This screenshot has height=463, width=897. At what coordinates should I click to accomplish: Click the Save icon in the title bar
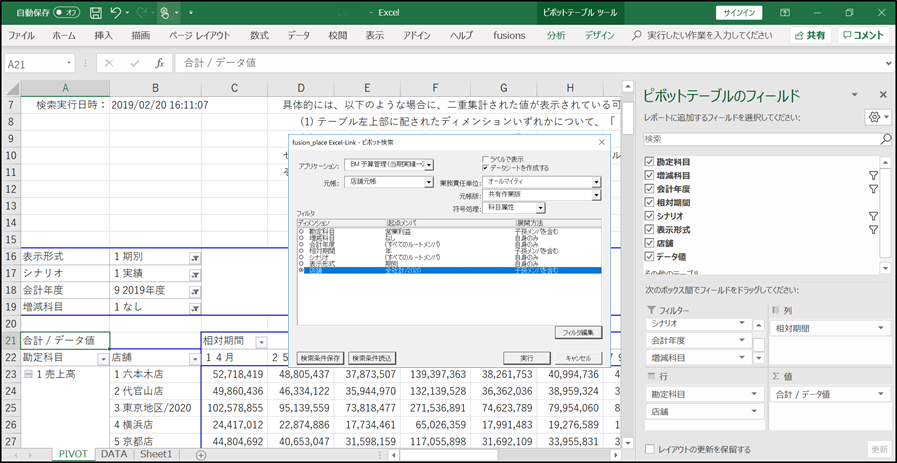[96, 13]
